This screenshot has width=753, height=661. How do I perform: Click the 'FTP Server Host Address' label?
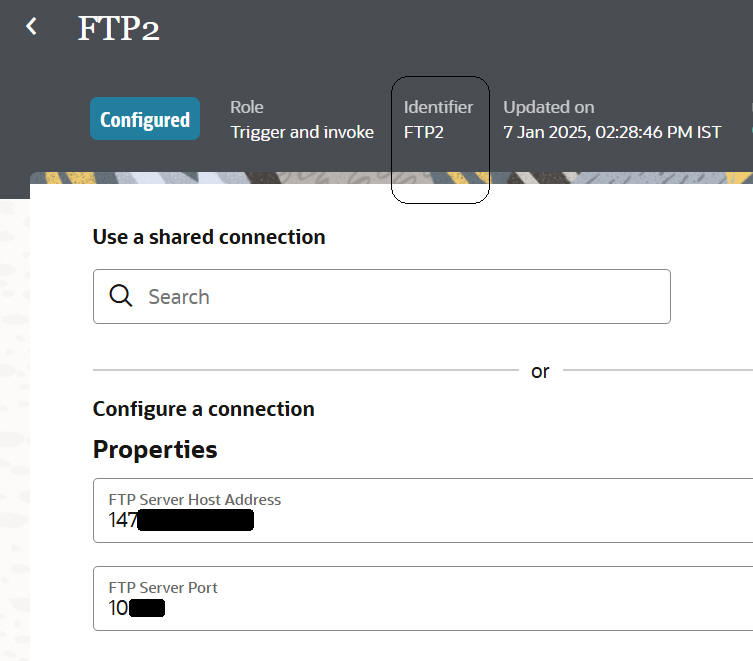194,499
